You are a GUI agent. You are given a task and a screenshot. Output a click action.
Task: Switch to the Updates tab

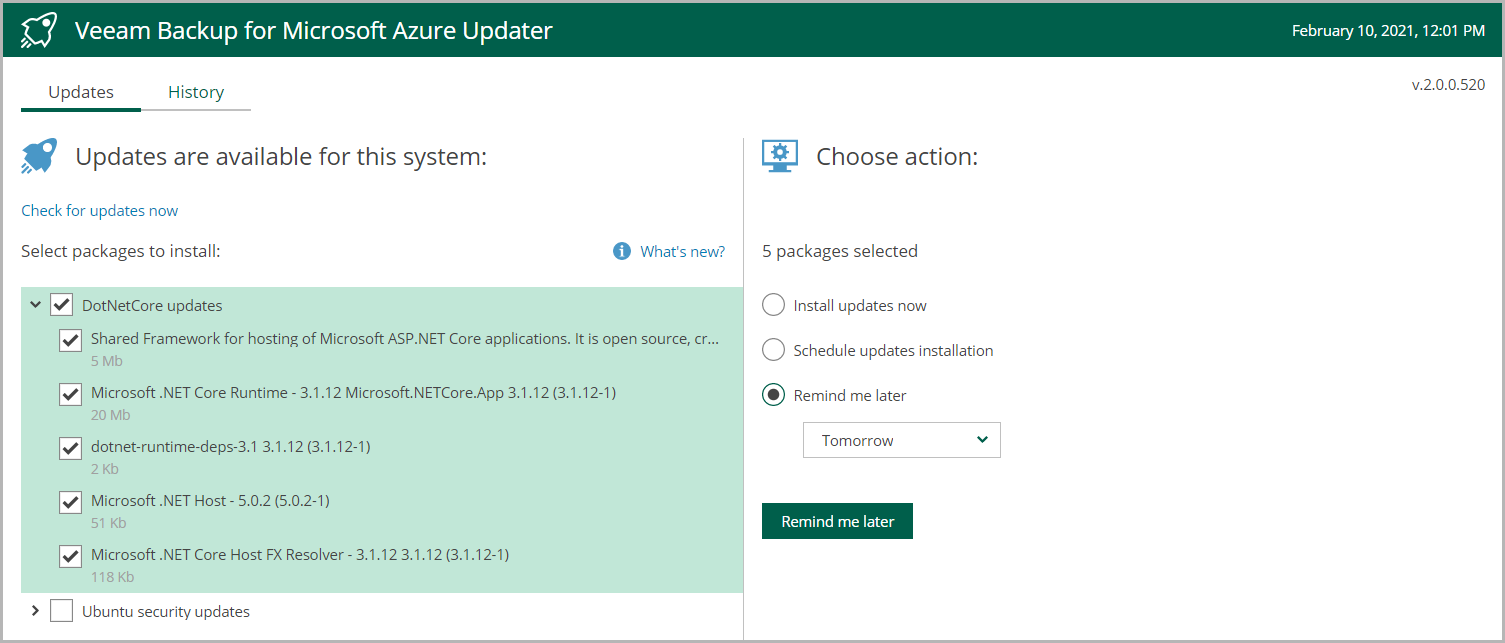tap(81, 92)
